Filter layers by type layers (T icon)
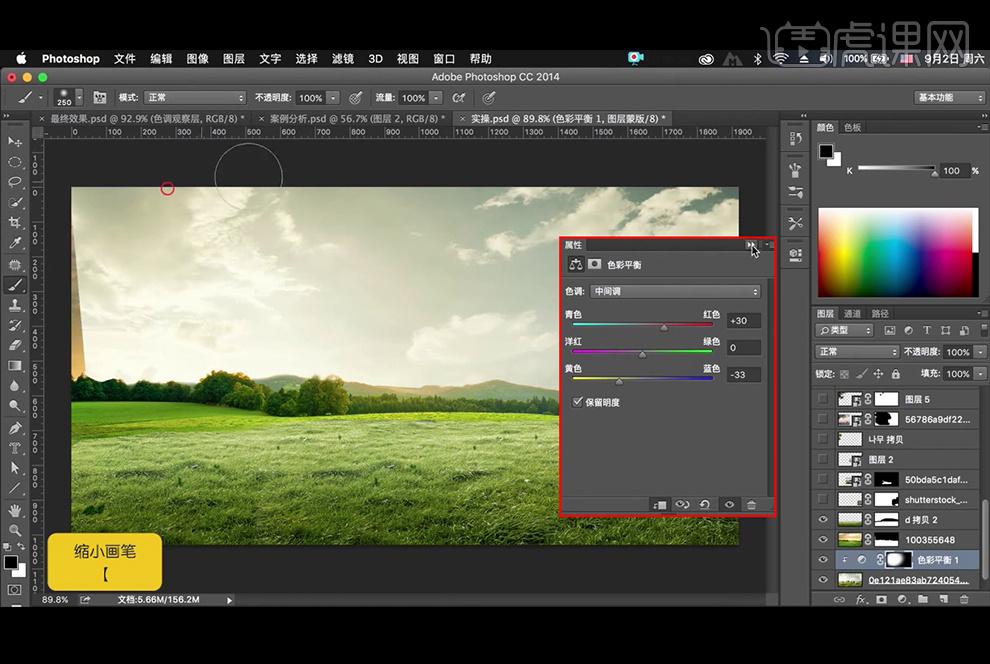Viewport: 990px width, 664px height. pyautogui.click(x=927, y=330)
